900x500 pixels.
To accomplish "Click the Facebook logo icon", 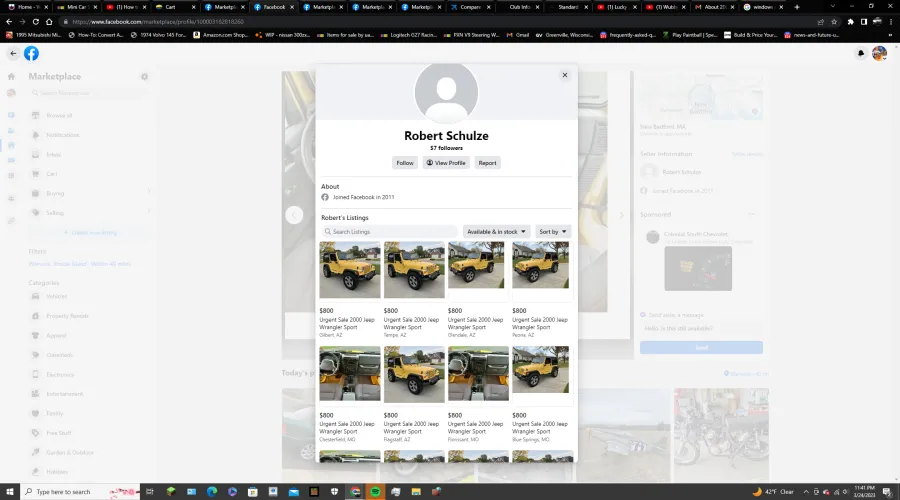I will pos(32,53).
